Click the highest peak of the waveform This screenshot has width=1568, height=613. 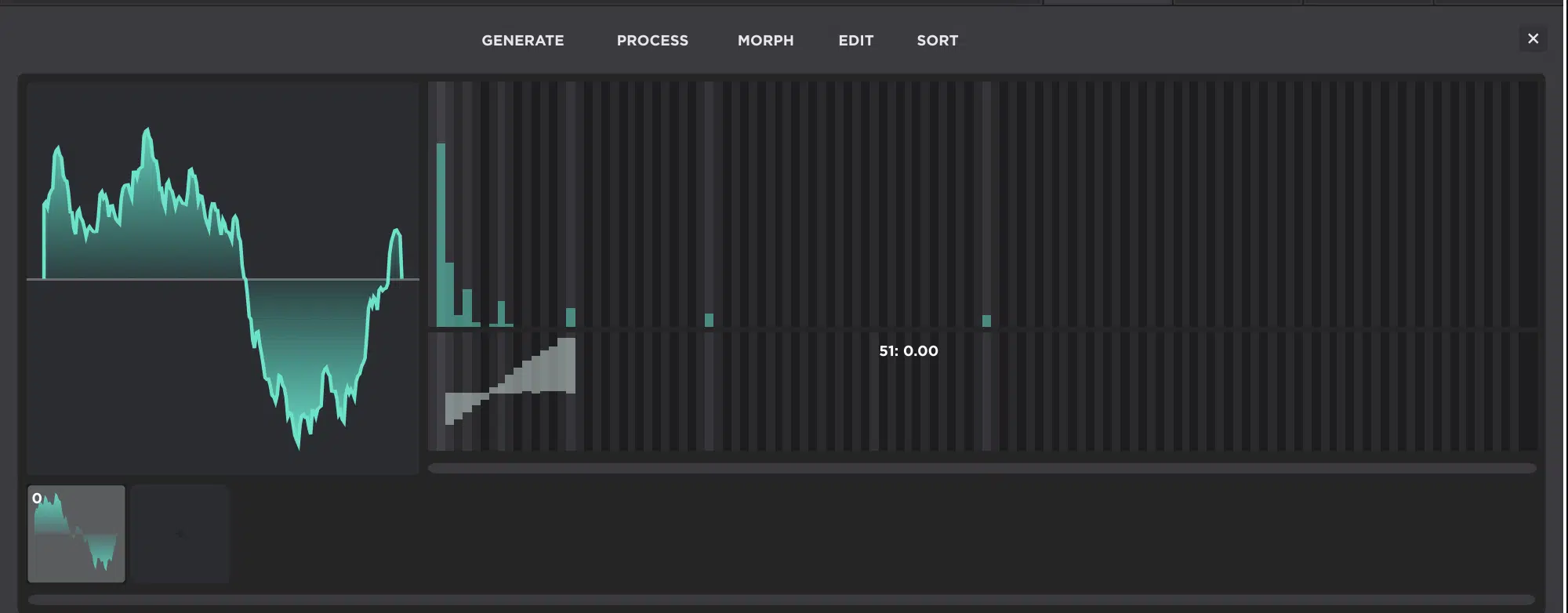point(147,130)
